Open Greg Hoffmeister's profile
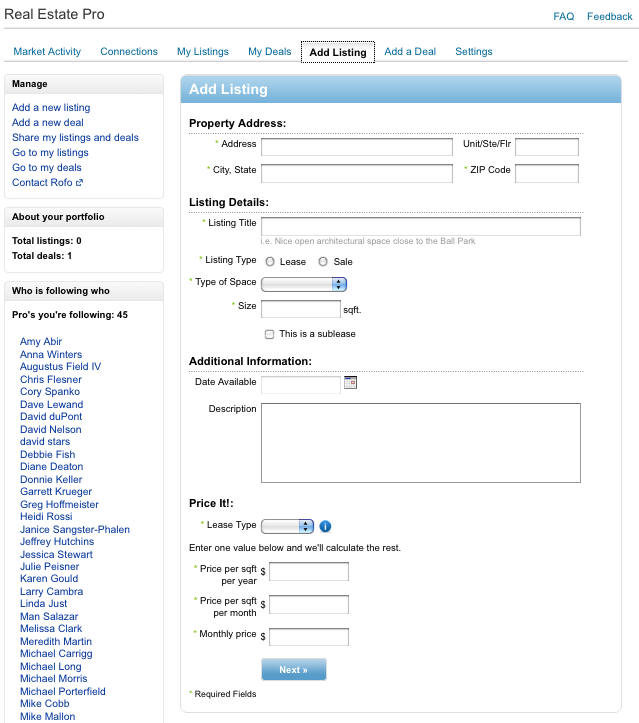 (x=59, y=504)
